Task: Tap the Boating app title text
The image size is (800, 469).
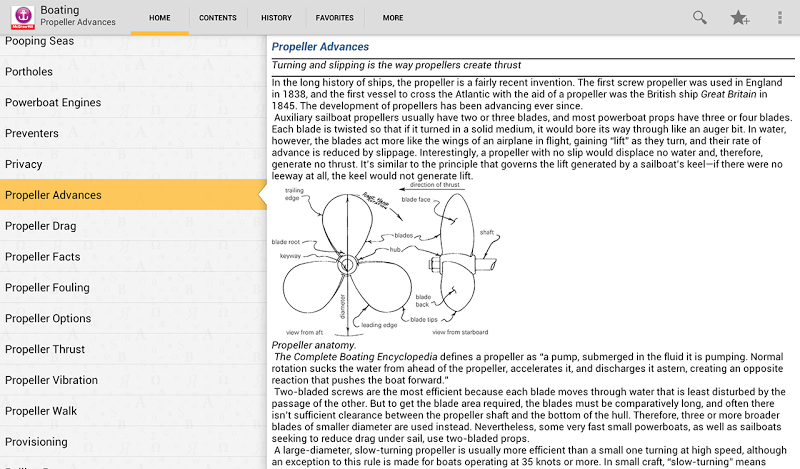Action: 60,10
